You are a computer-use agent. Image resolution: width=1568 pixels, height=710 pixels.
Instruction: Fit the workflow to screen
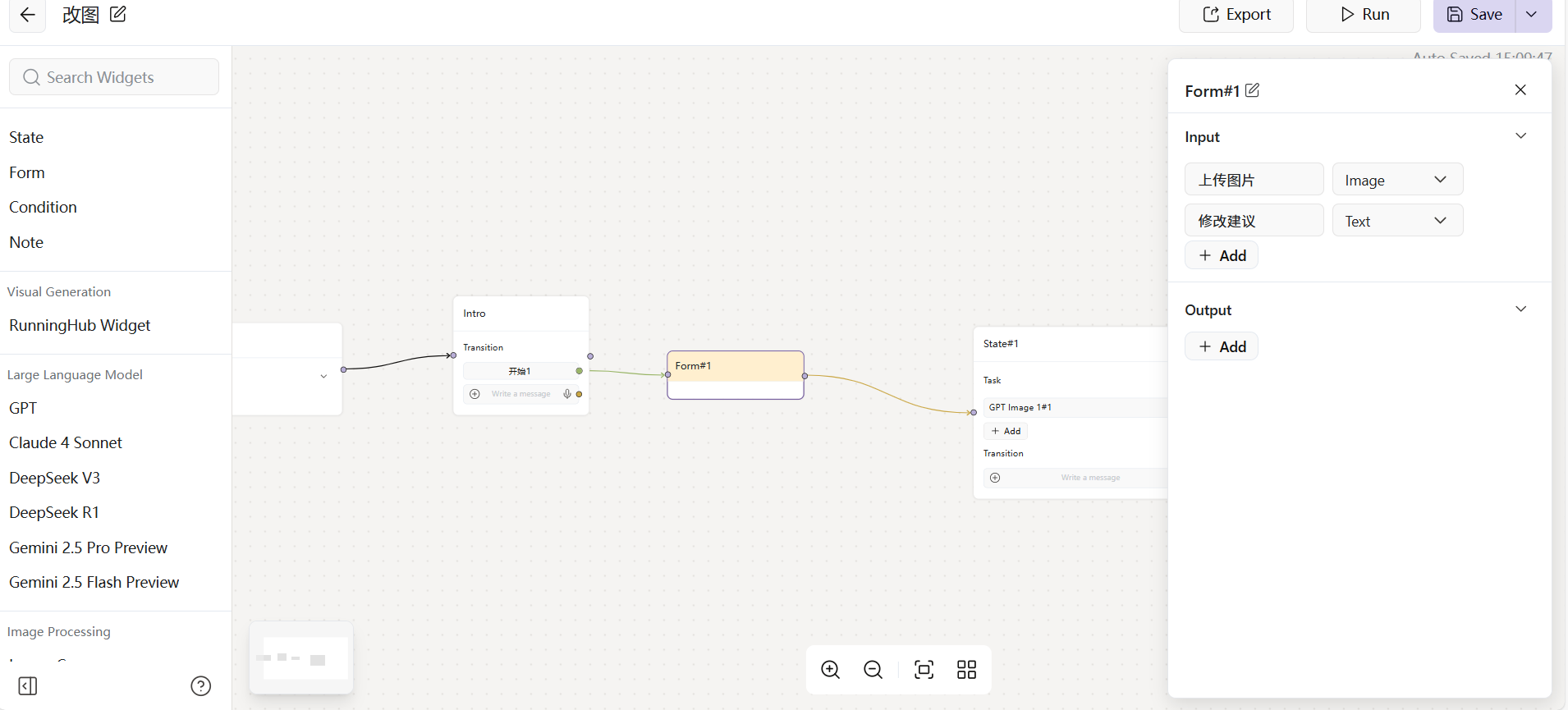click(924, 670)
